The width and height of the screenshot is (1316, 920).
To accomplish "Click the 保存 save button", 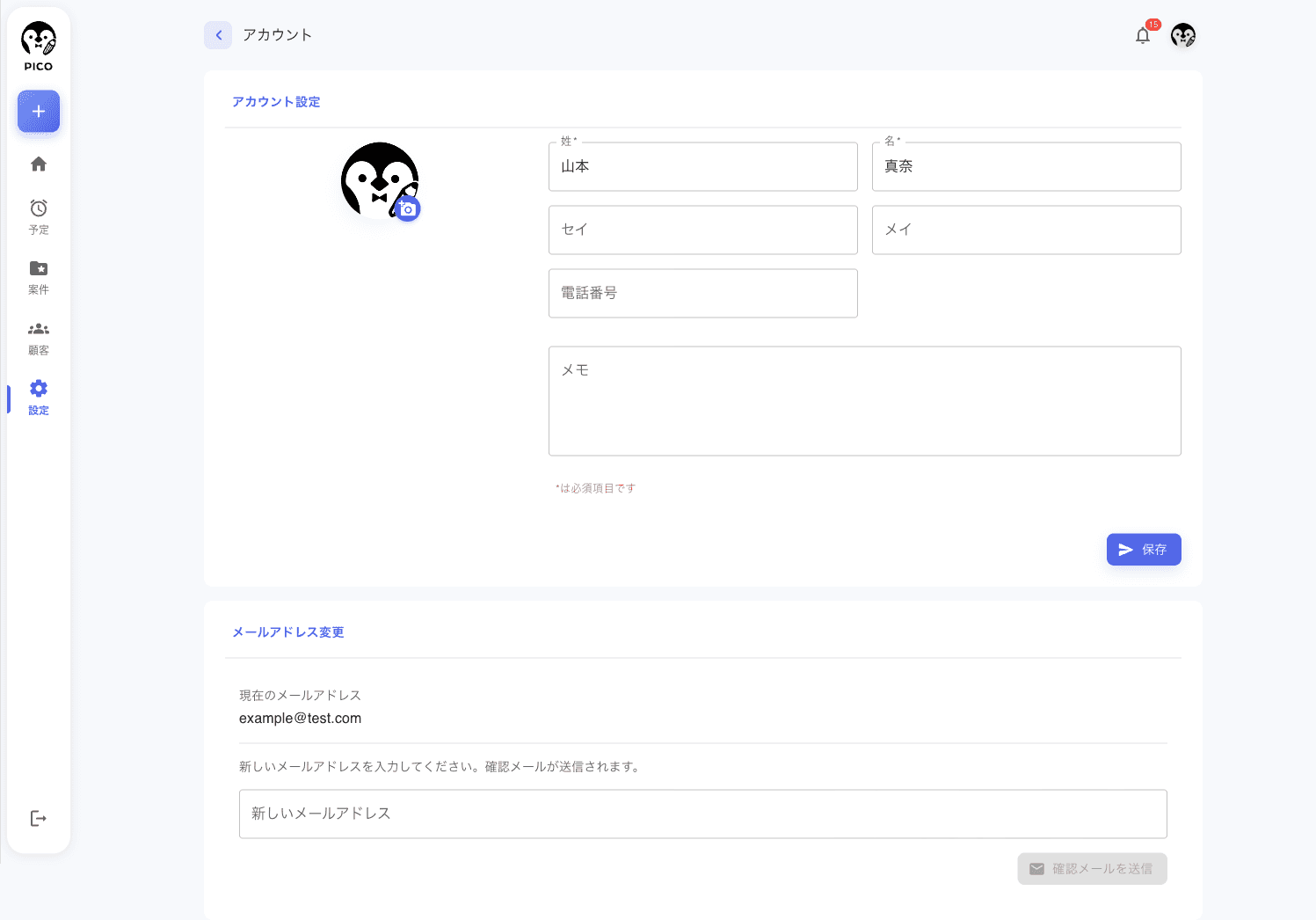I will coord(1144,550).
